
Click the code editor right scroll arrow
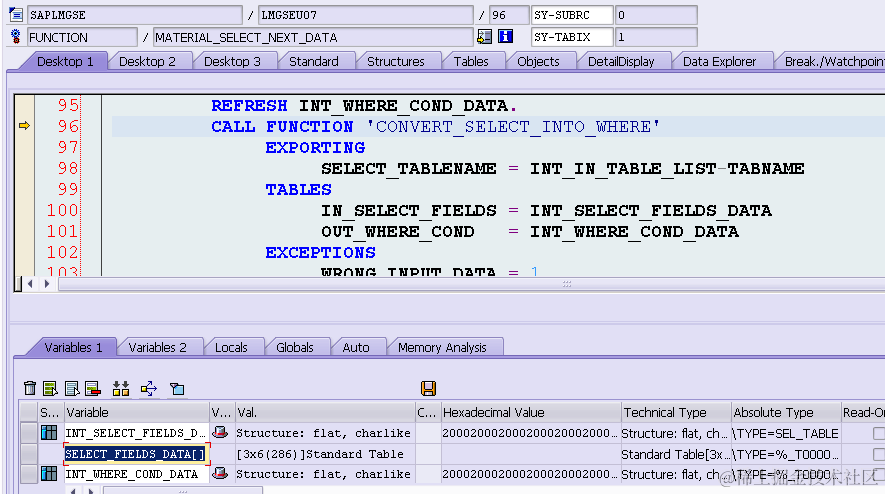click(x=47, y=283)
